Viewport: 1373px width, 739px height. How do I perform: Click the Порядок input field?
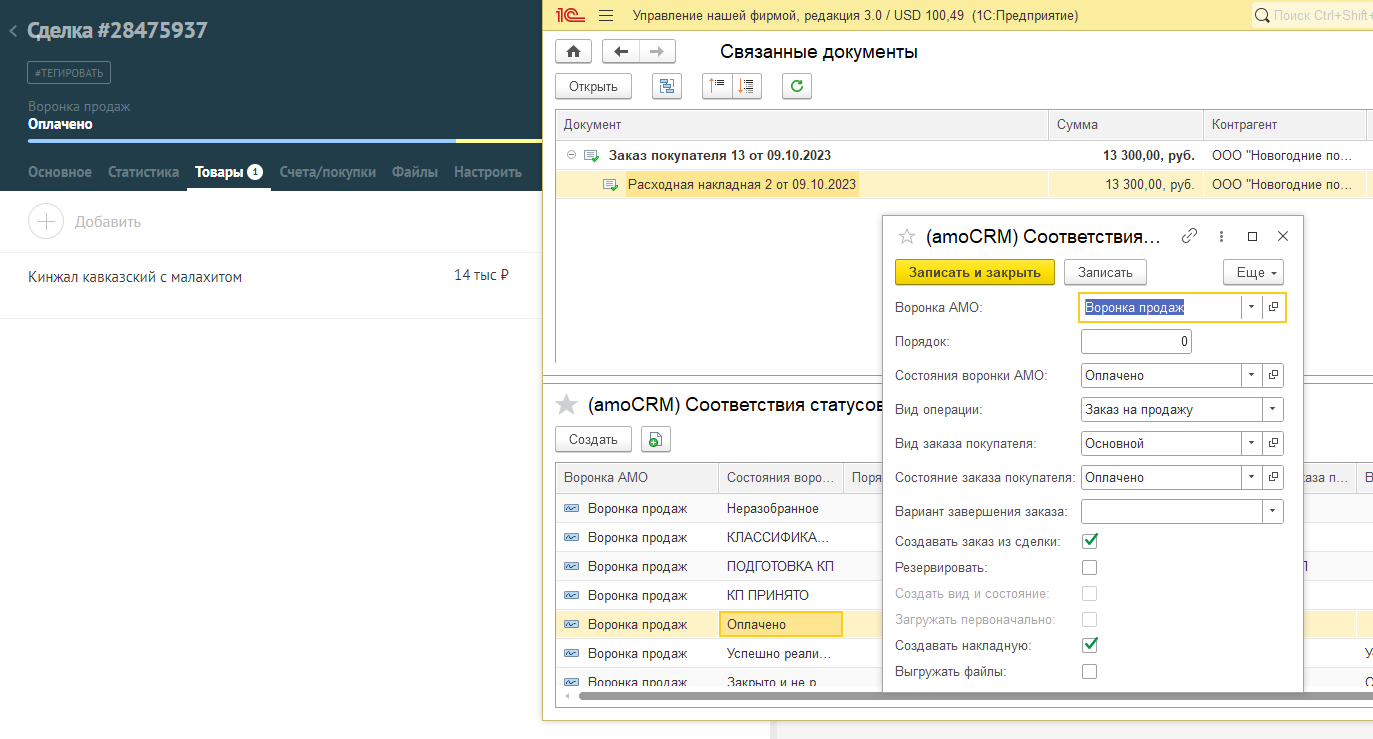pos(1135,342)
